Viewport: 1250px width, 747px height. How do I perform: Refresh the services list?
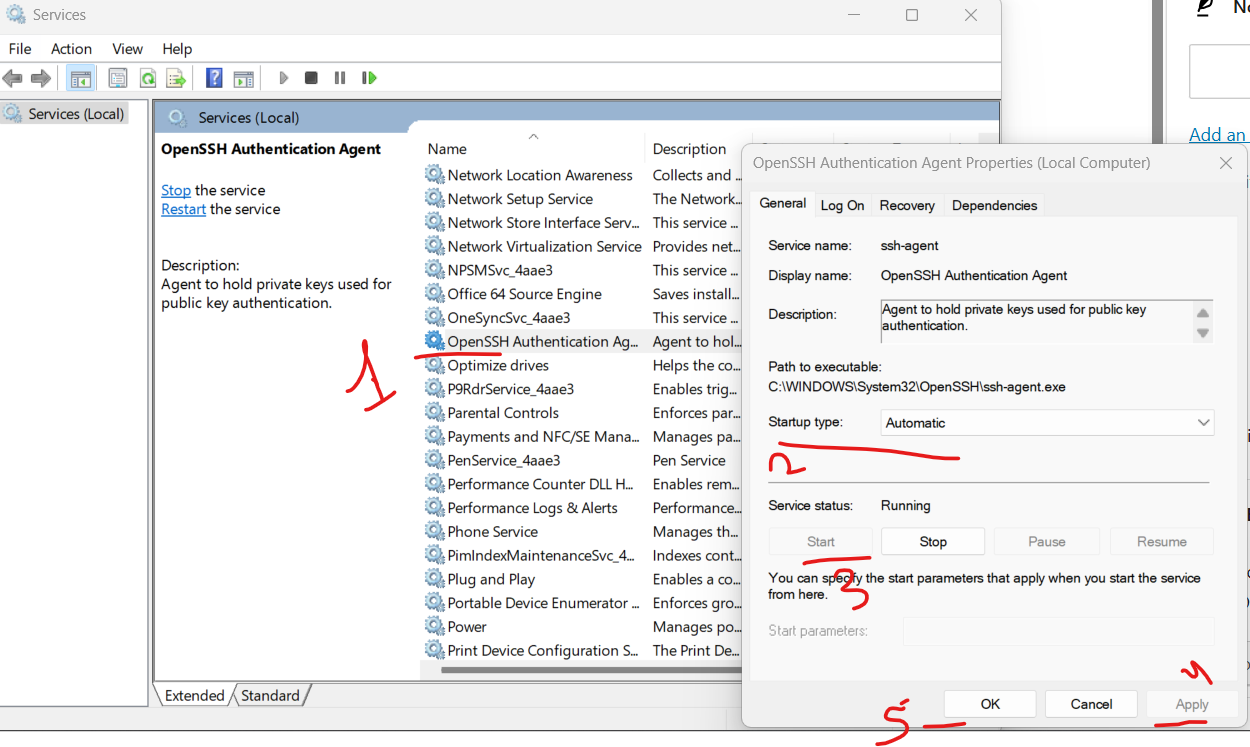[x=146, y=77]
